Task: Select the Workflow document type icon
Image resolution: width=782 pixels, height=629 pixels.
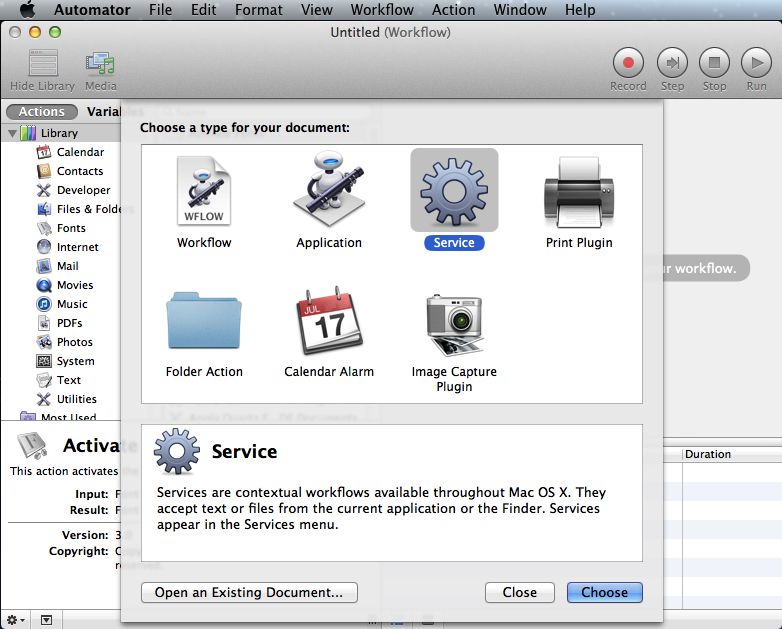Action: [x=204, y=191]
